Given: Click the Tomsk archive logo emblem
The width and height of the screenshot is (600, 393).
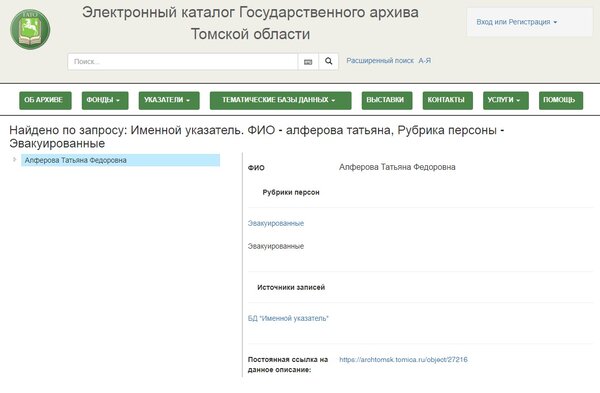Looking at the screenshot, I should tap(30, 29).
